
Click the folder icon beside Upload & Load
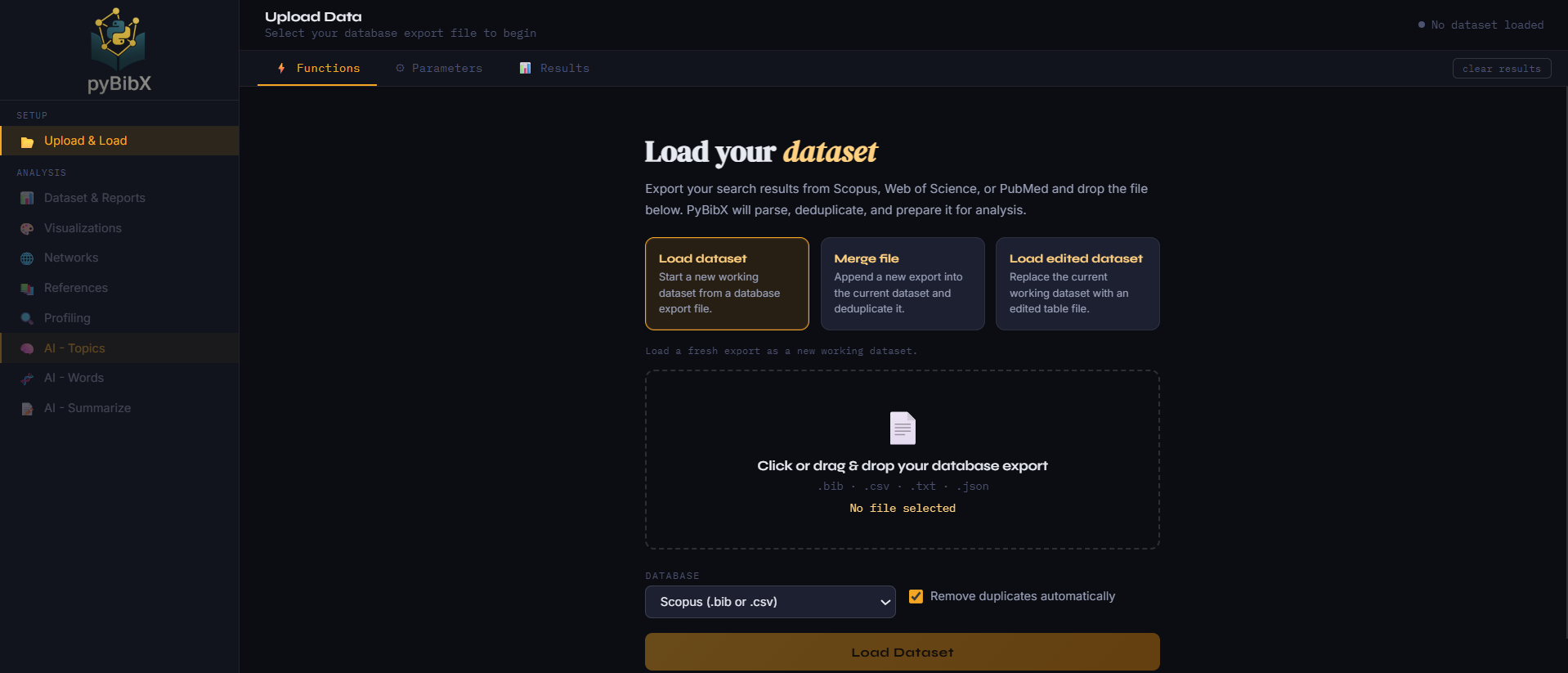tap(27, 141)
